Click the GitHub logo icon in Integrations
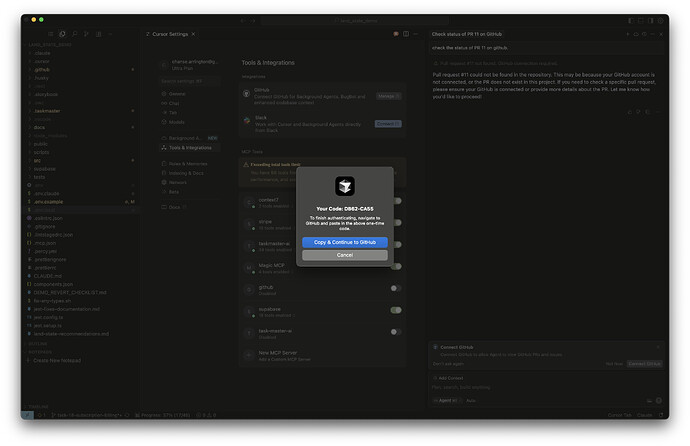The image size is (690, 446). [x=247, y=93]
